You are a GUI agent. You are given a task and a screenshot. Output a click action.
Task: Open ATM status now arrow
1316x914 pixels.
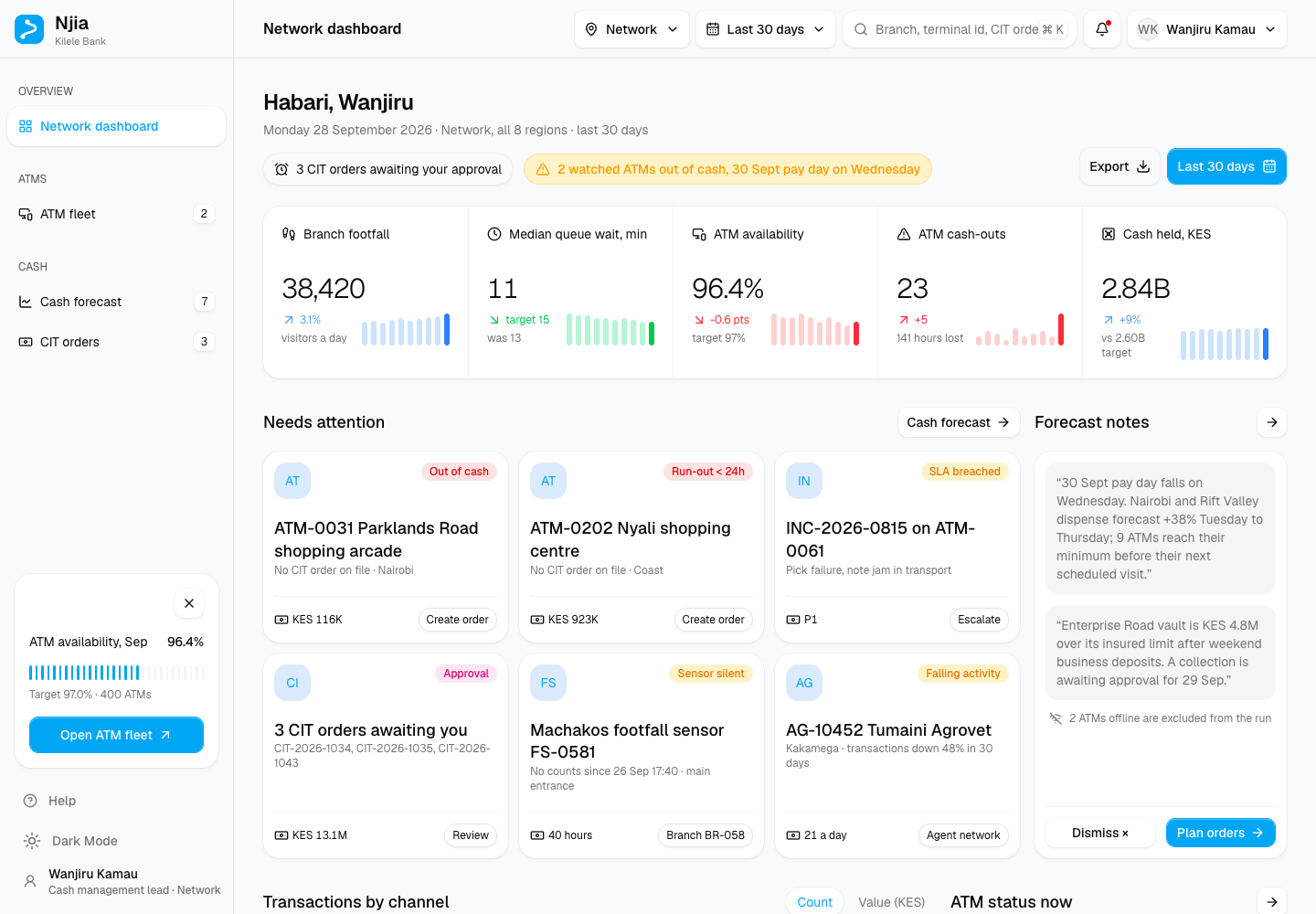click(1272, 902)
